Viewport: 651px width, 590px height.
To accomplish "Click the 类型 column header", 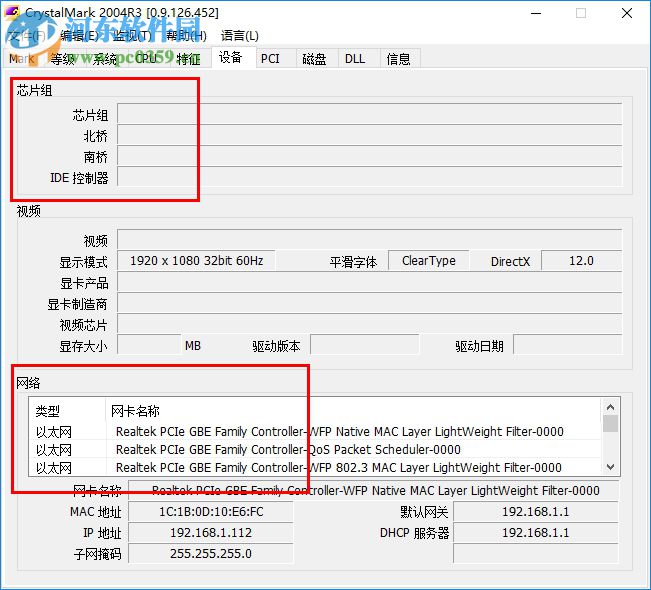I will (x=68, y=411).
